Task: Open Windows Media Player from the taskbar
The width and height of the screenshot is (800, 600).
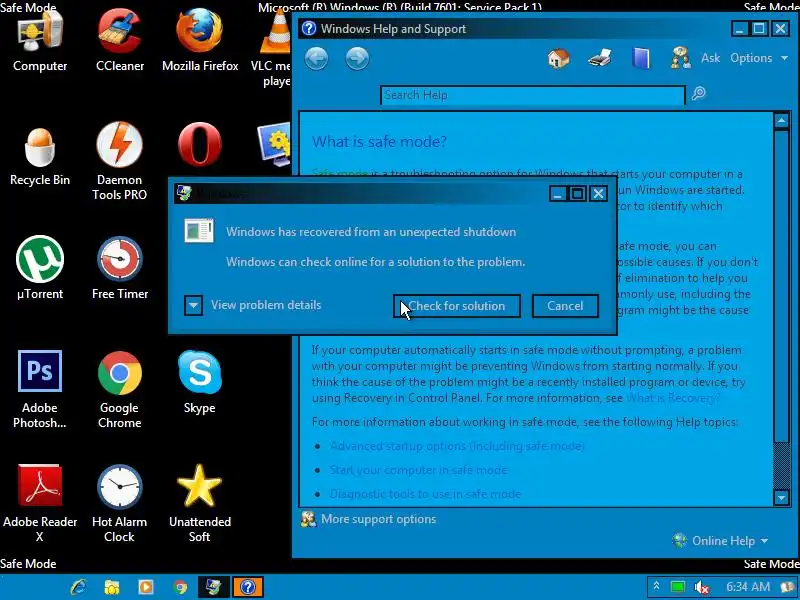Action: tap(146, 587)
